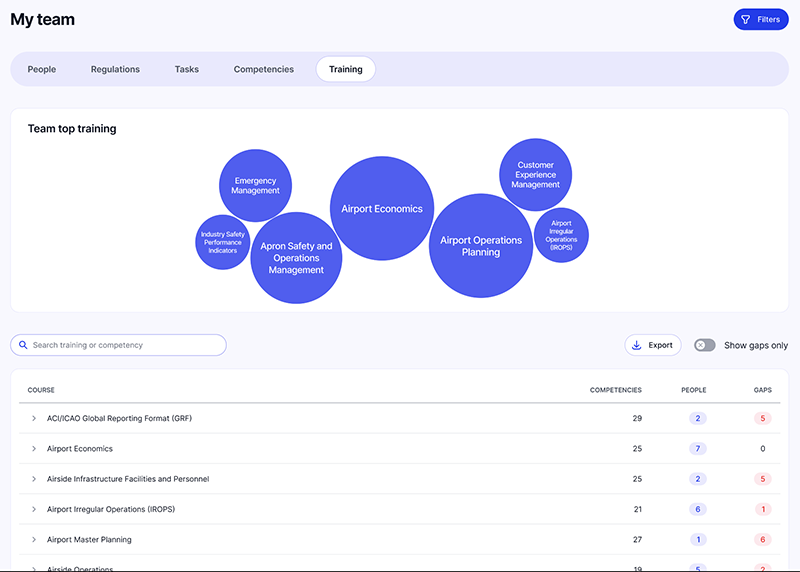The width and height of the screenshot is (800, 572).
Task: Expand the Airport Economics course row
Action: [x=34, y=449]
